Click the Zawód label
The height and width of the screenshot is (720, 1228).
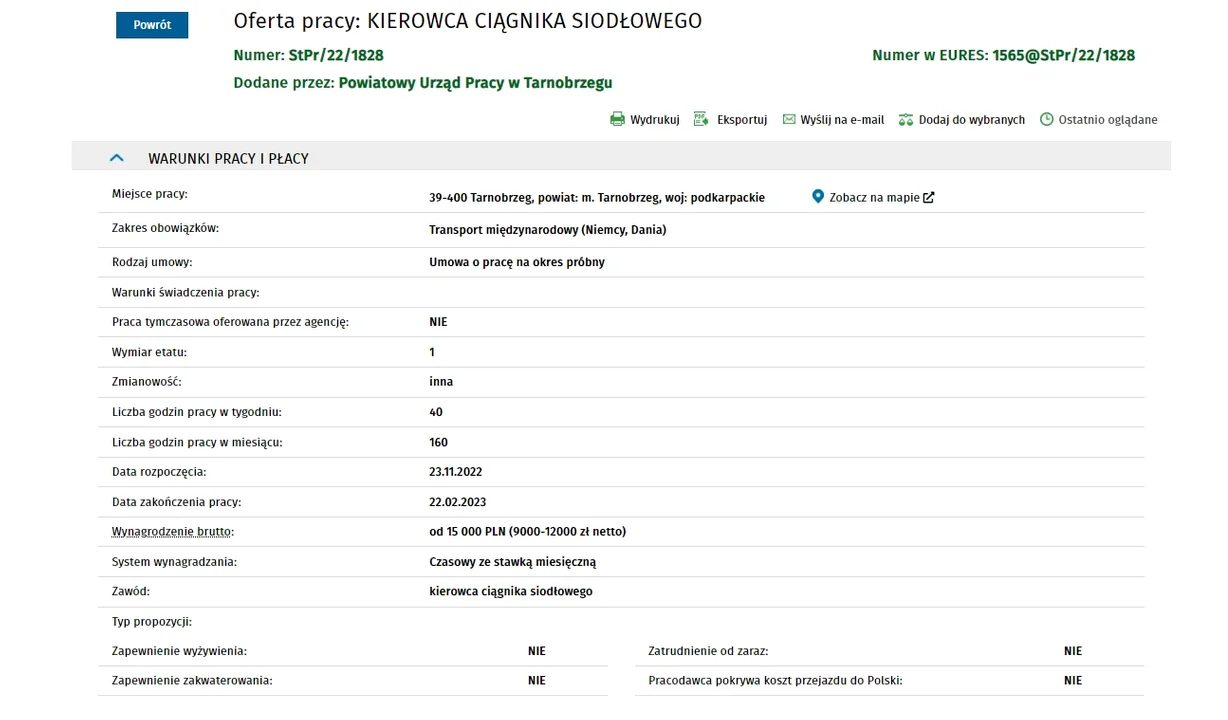coord(131,592)
